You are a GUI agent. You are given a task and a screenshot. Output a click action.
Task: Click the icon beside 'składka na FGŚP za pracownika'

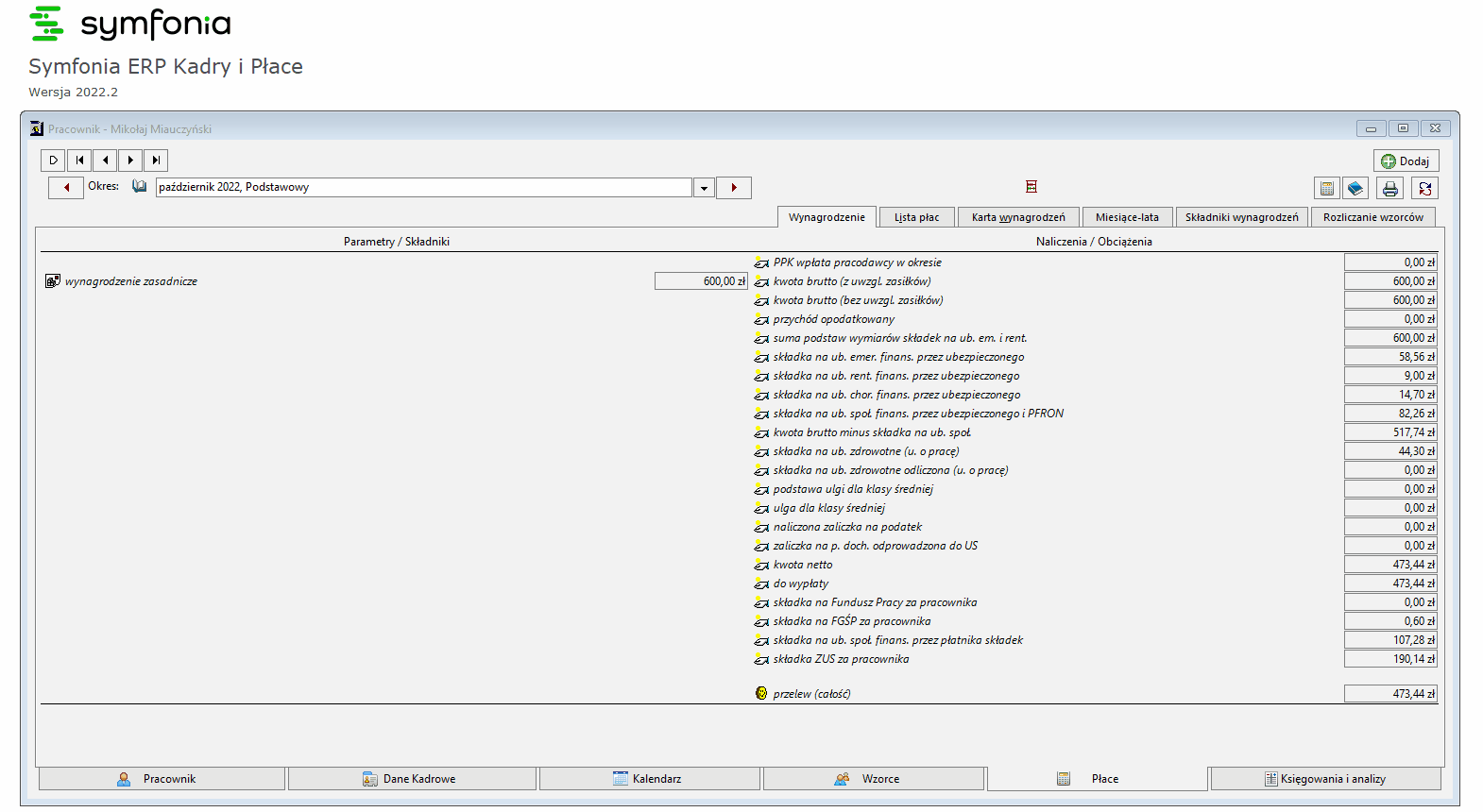click(761, 621)
